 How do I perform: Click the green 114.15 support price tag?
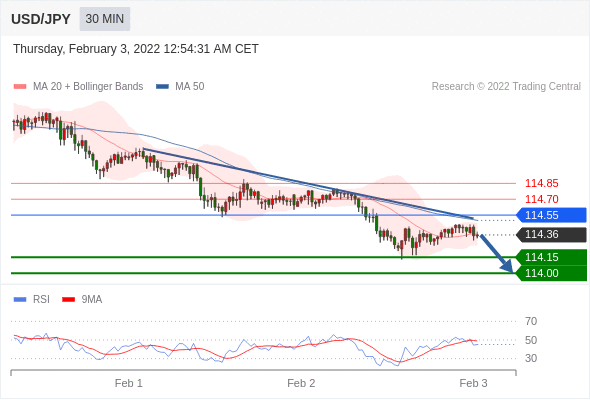(551, 257)
